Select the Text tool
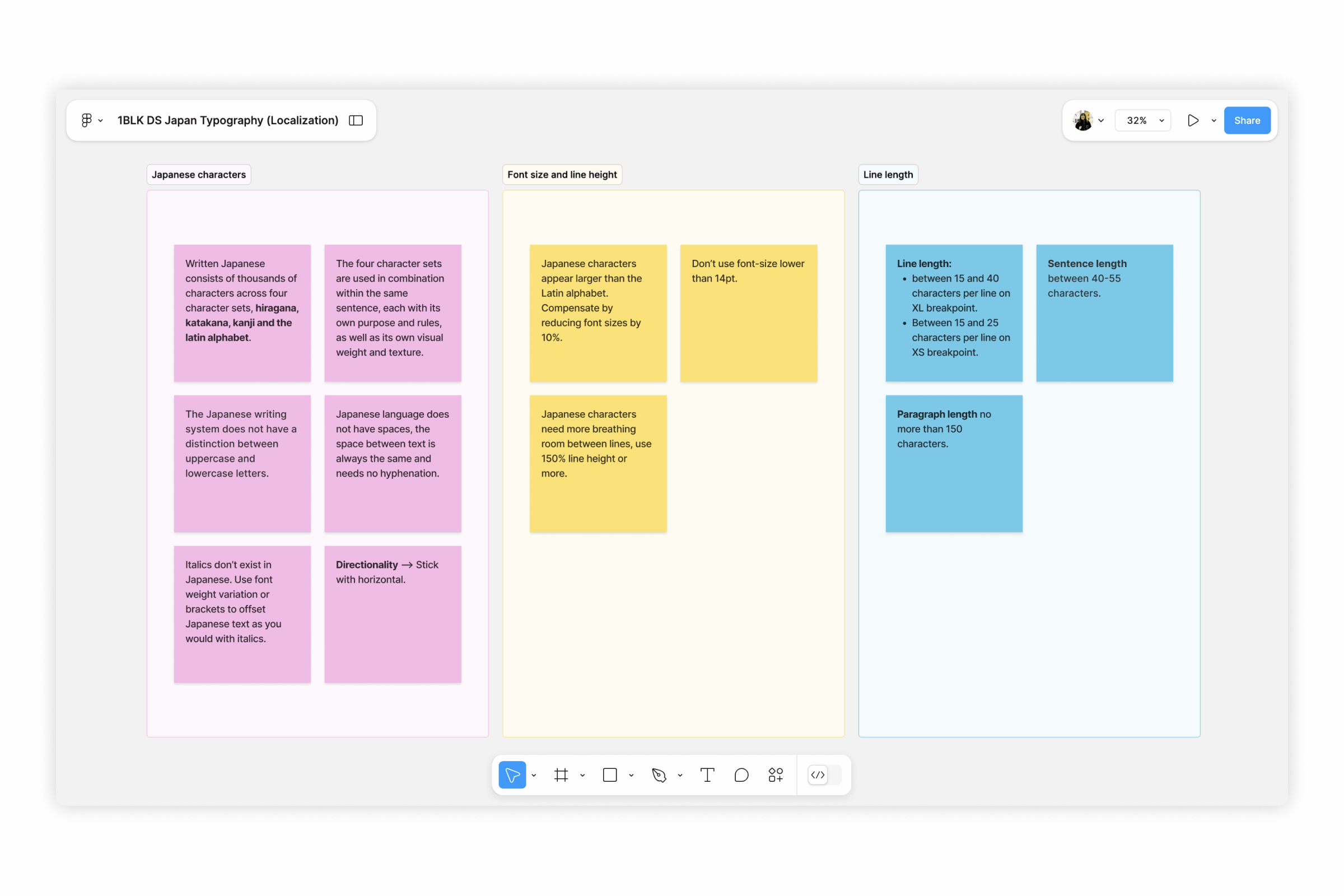Screen dimensions: 1344x896 tap(707, 775)
